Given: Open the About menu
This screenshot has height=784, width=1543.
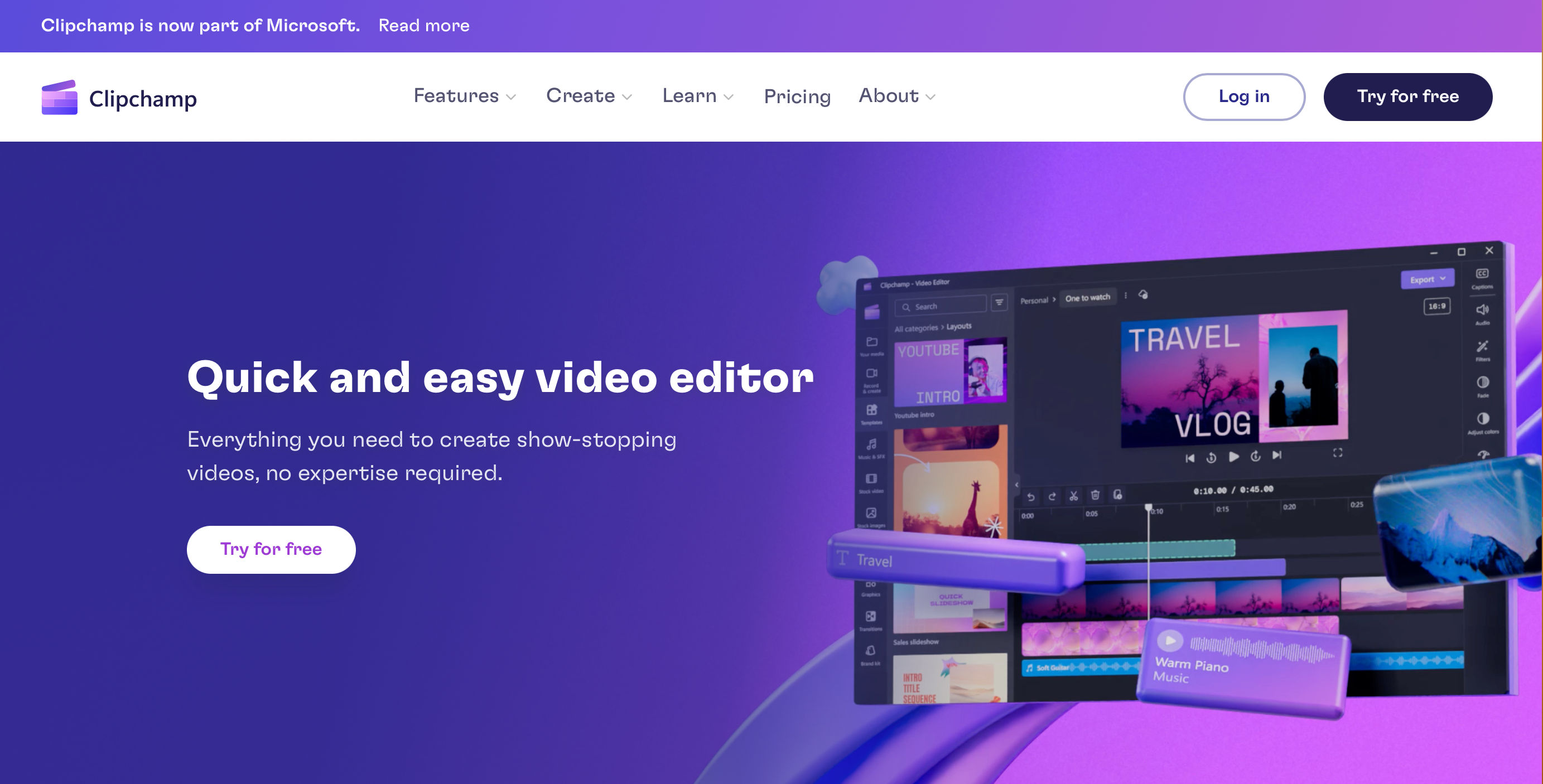Looking at the screenshot, I should (x=898, y=96).
